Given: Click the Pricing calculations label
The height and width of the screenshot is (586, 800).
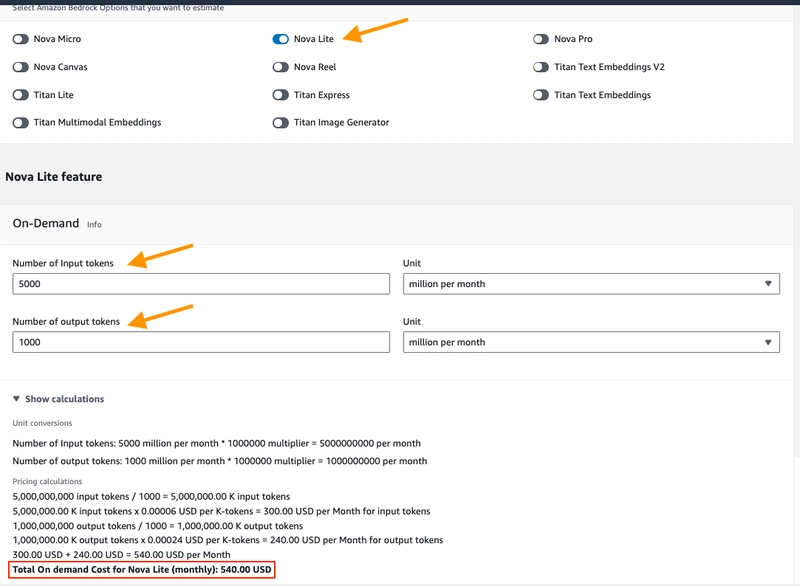Looking at the screenshot, I should coord(47,481).
